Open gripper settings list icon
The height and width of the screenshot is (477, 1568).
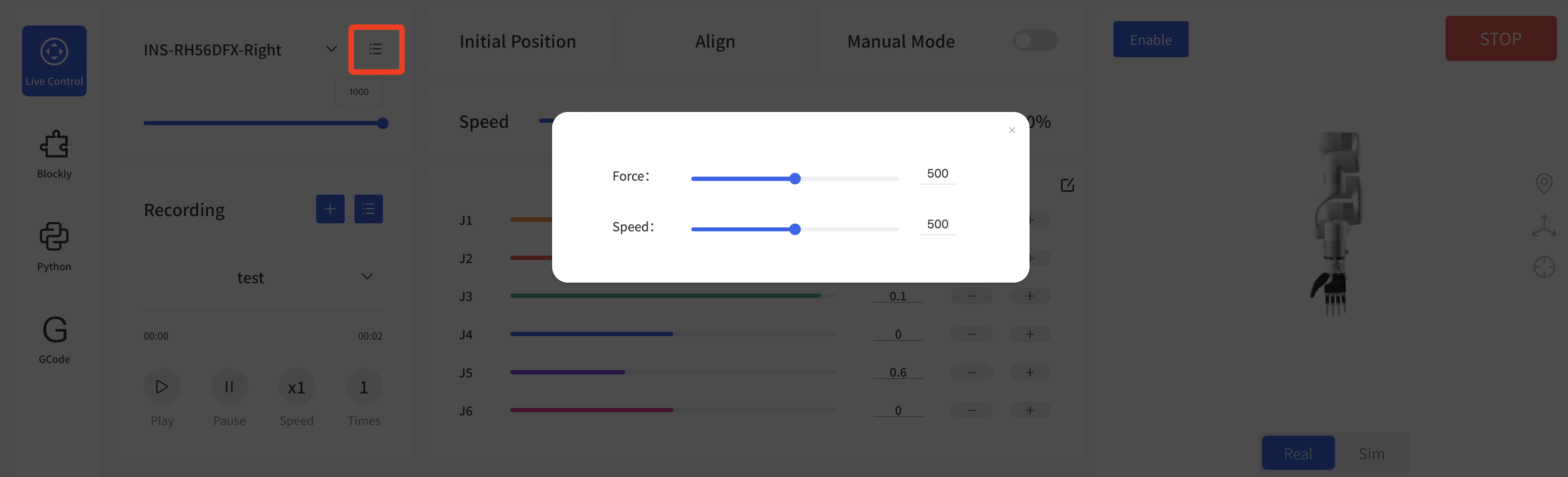coord(376,49)
